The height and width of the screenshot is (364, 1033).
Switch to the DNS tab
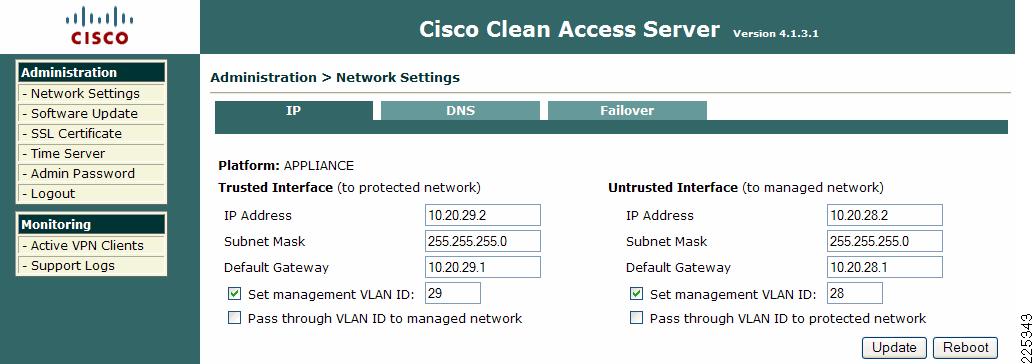tap(461, 111)
